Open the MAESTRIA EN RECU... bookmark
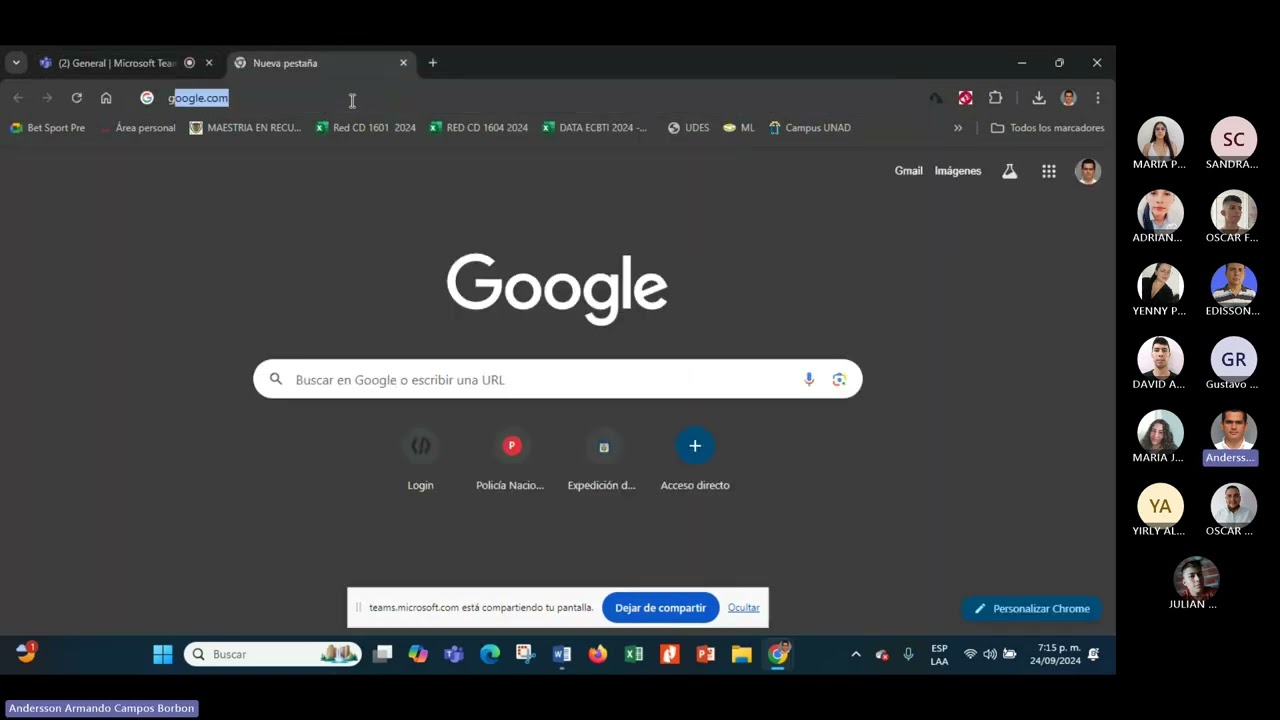This screenshot has height=720, width=1280. [245, 128]
